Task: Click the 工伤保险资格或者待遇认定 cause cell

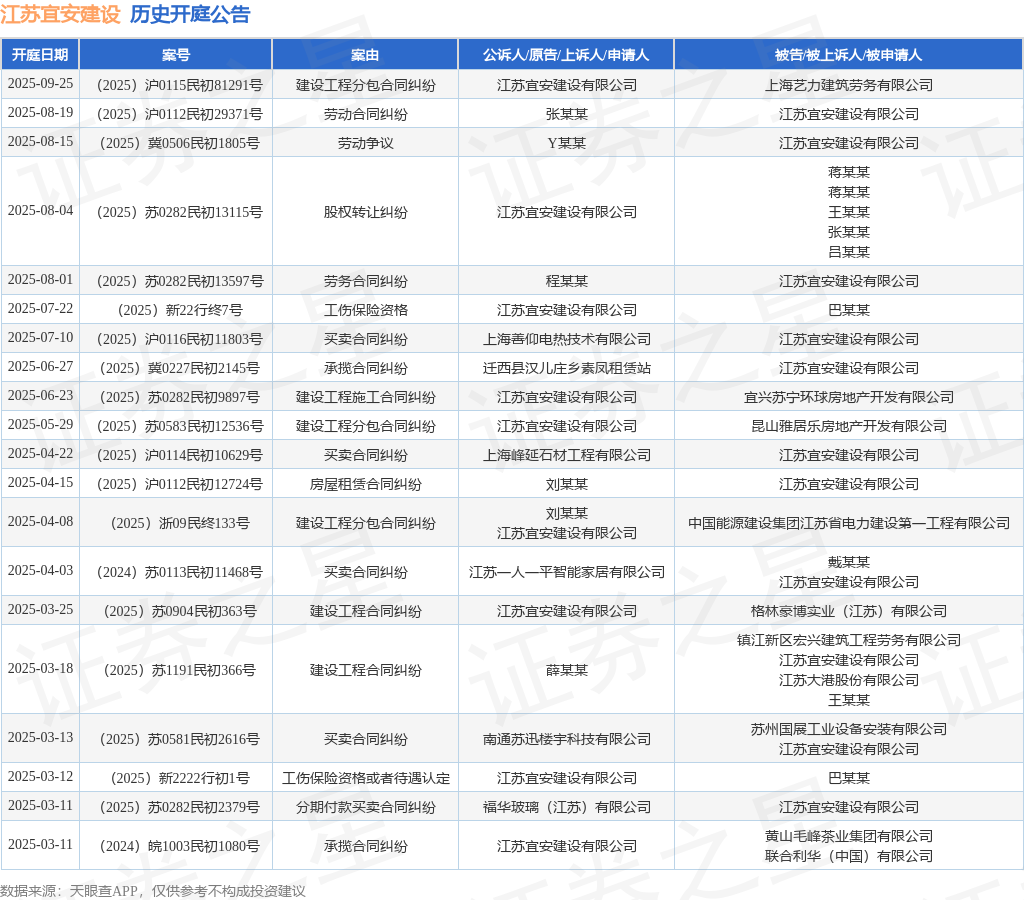Action: click(366, 779)
